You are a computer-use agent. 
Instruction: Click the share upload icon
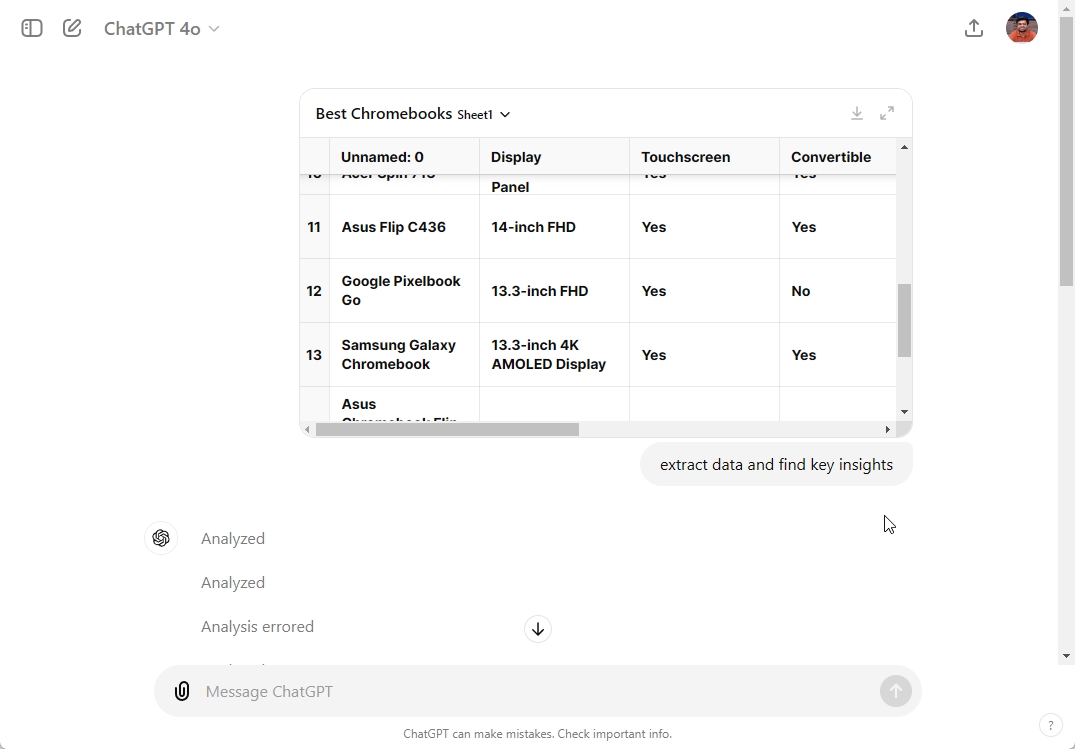click(x=973, y=28)
